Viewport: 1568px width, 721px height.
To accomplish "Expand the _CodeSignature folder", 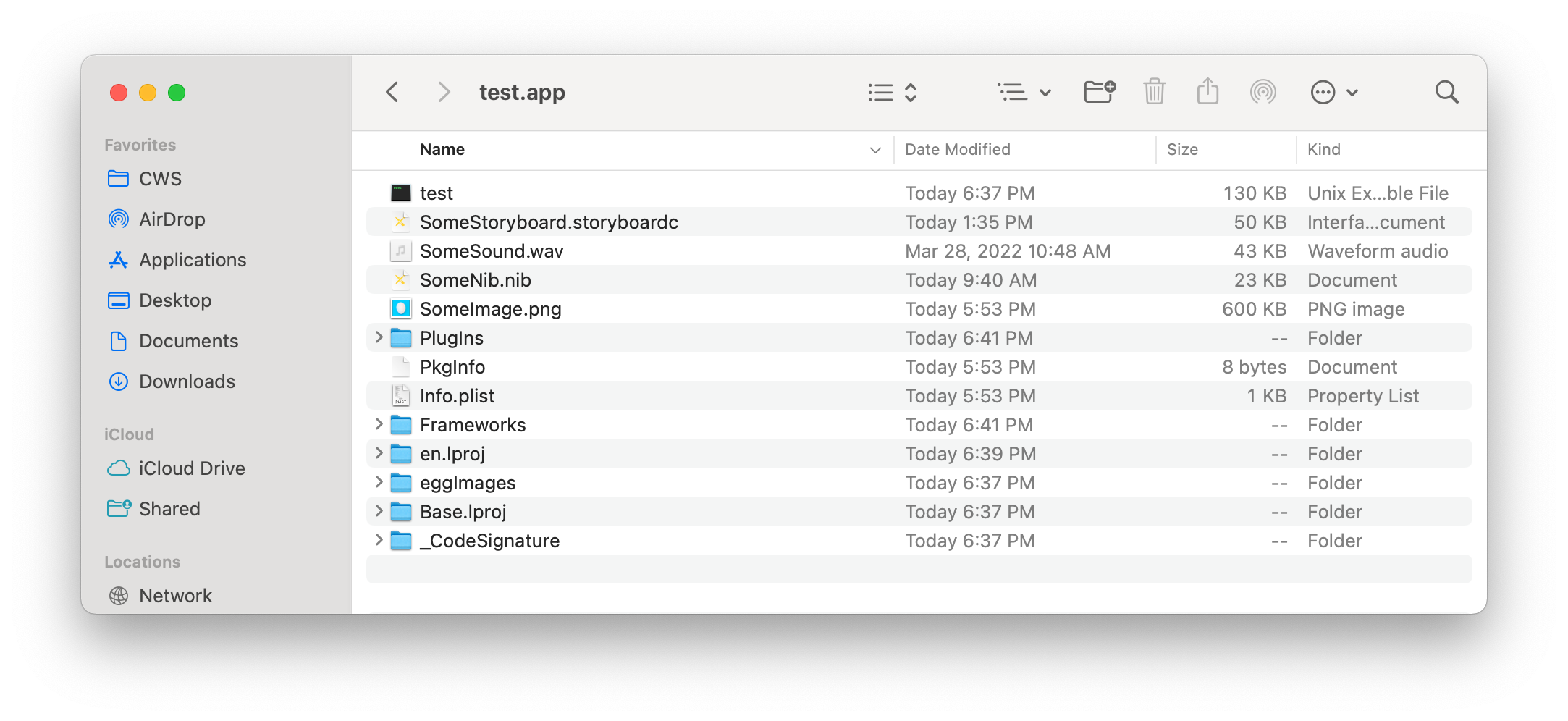I will 379,540.
